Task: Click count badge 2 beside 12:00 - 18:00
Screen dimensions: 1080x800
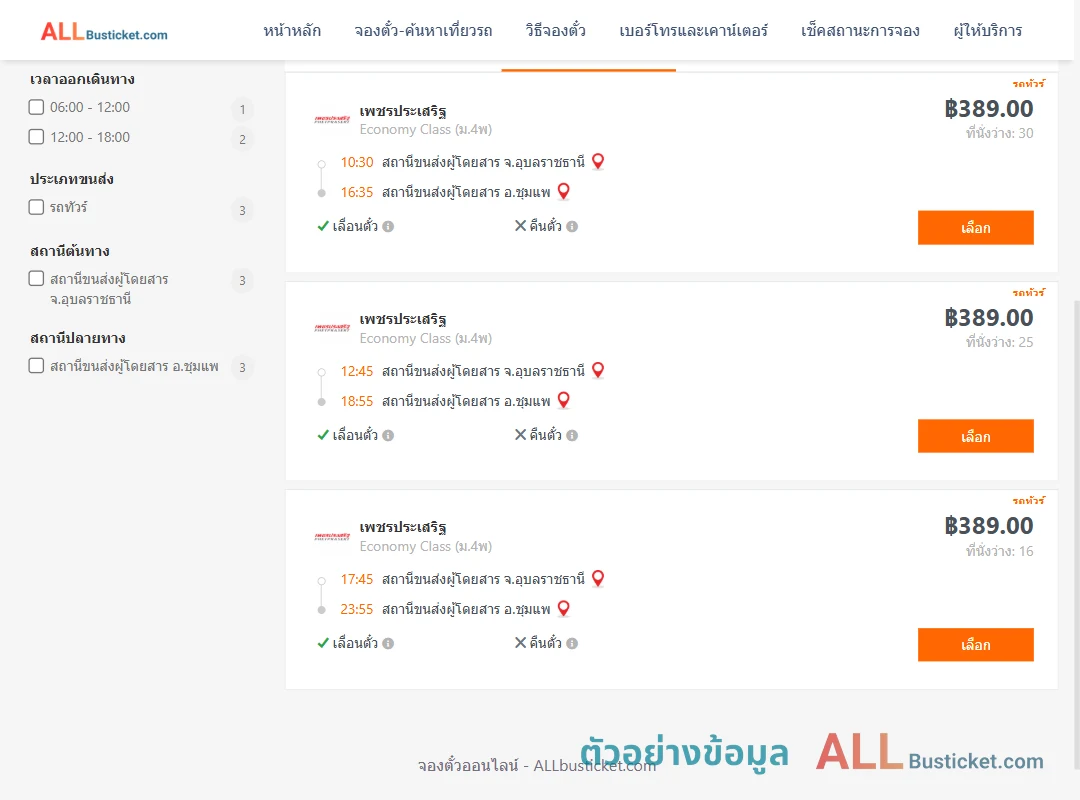Action: pos(242,139)
